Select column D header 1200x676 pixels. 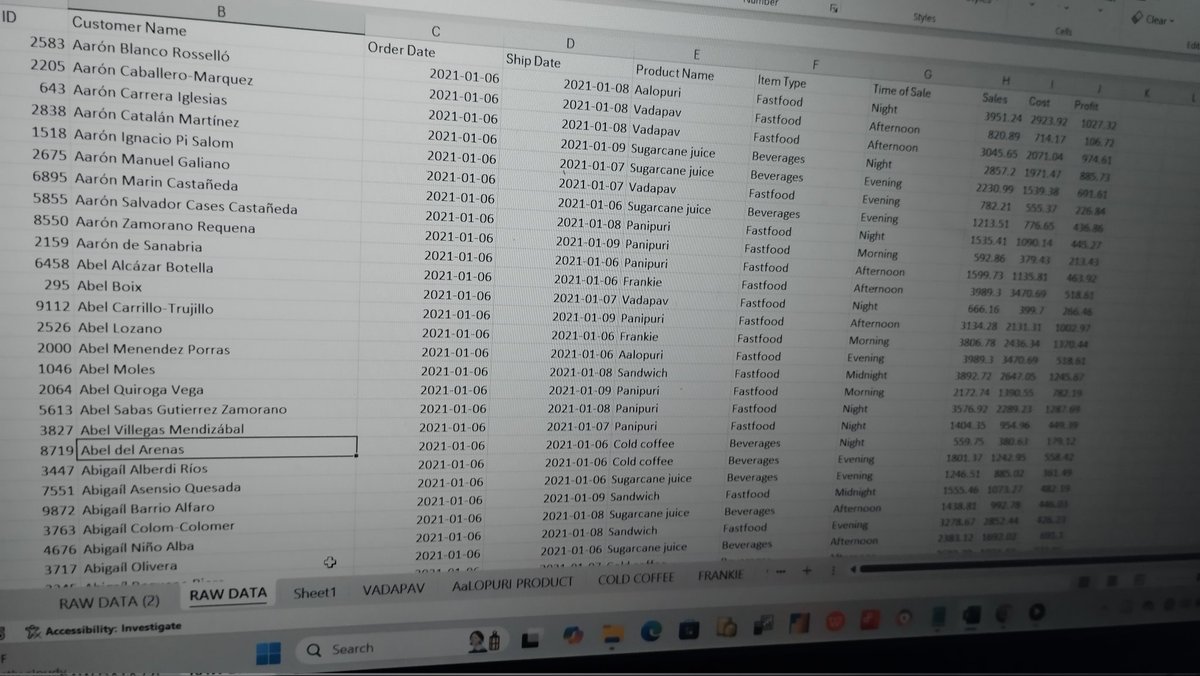[570, 43]
